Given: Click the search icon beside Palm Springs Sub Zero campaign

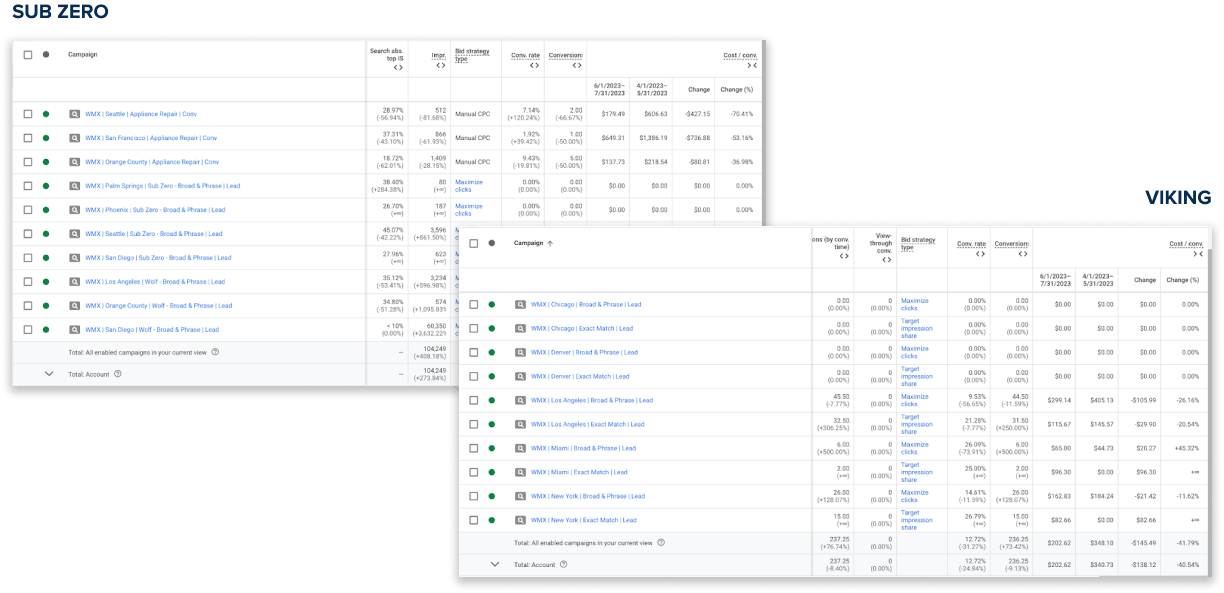Looking at the screenshot, I should pyautogui.click(x=74, y=186).
